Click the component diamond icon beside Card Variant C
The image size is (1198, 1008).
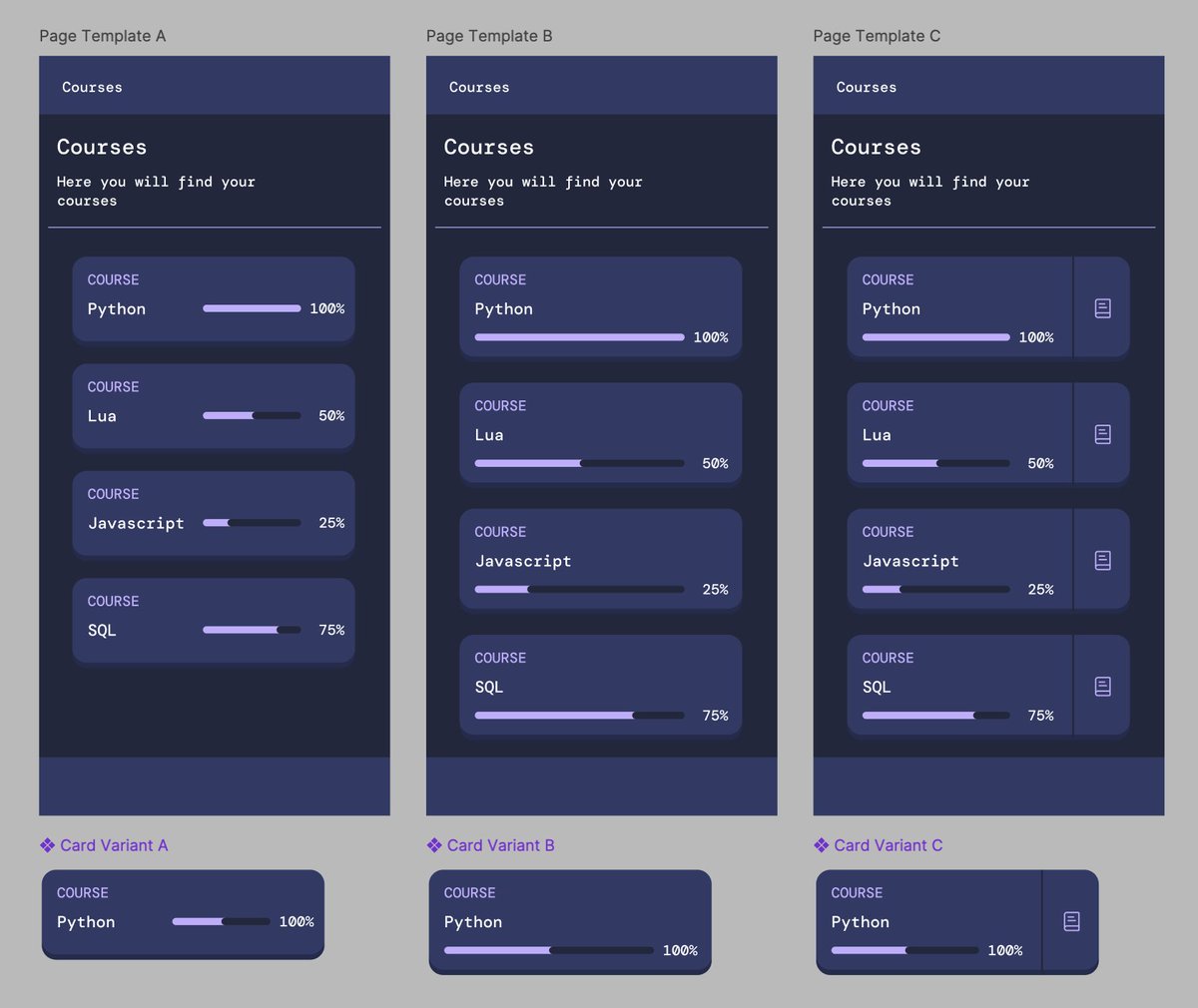pos(821,845)
